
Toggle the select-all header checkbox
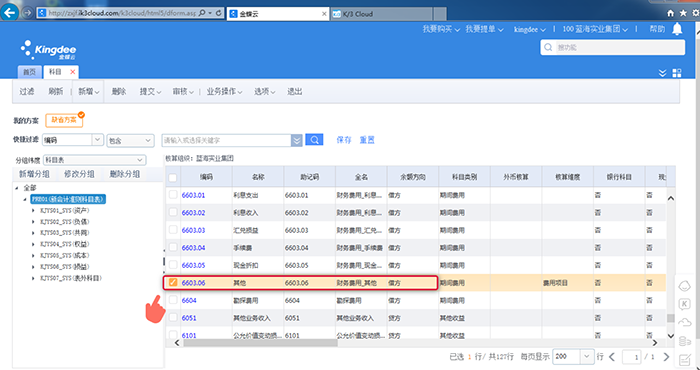tap(173, 178)
